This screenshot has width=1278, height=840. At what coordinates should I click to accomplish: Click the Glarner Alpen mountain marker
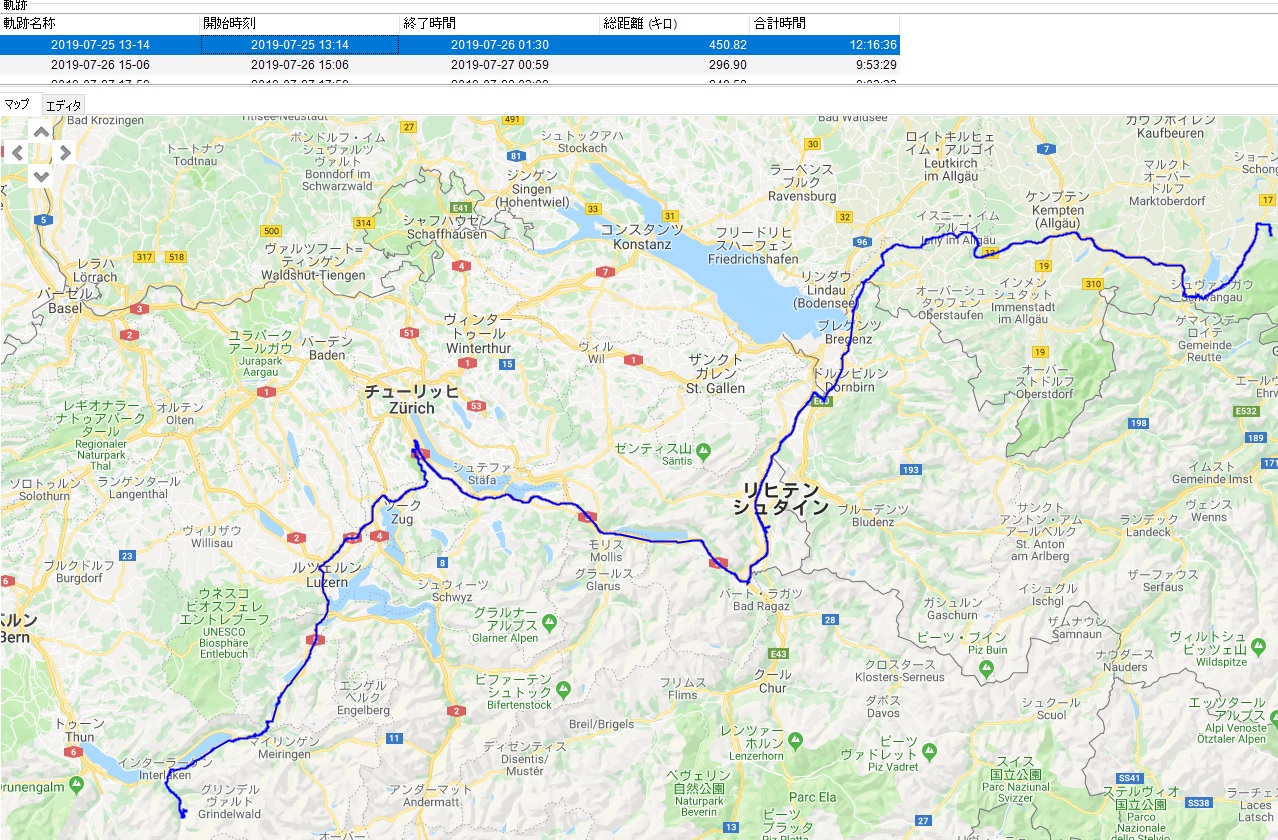(x=549, y=623)
